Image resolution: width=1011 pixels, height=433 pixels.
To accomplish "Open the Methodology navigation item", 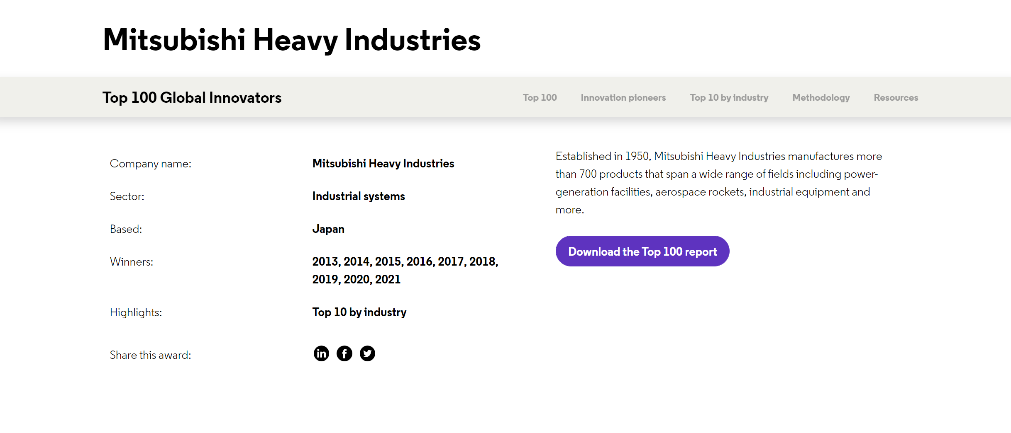I will pyautogui.click(x=821, y=98).
